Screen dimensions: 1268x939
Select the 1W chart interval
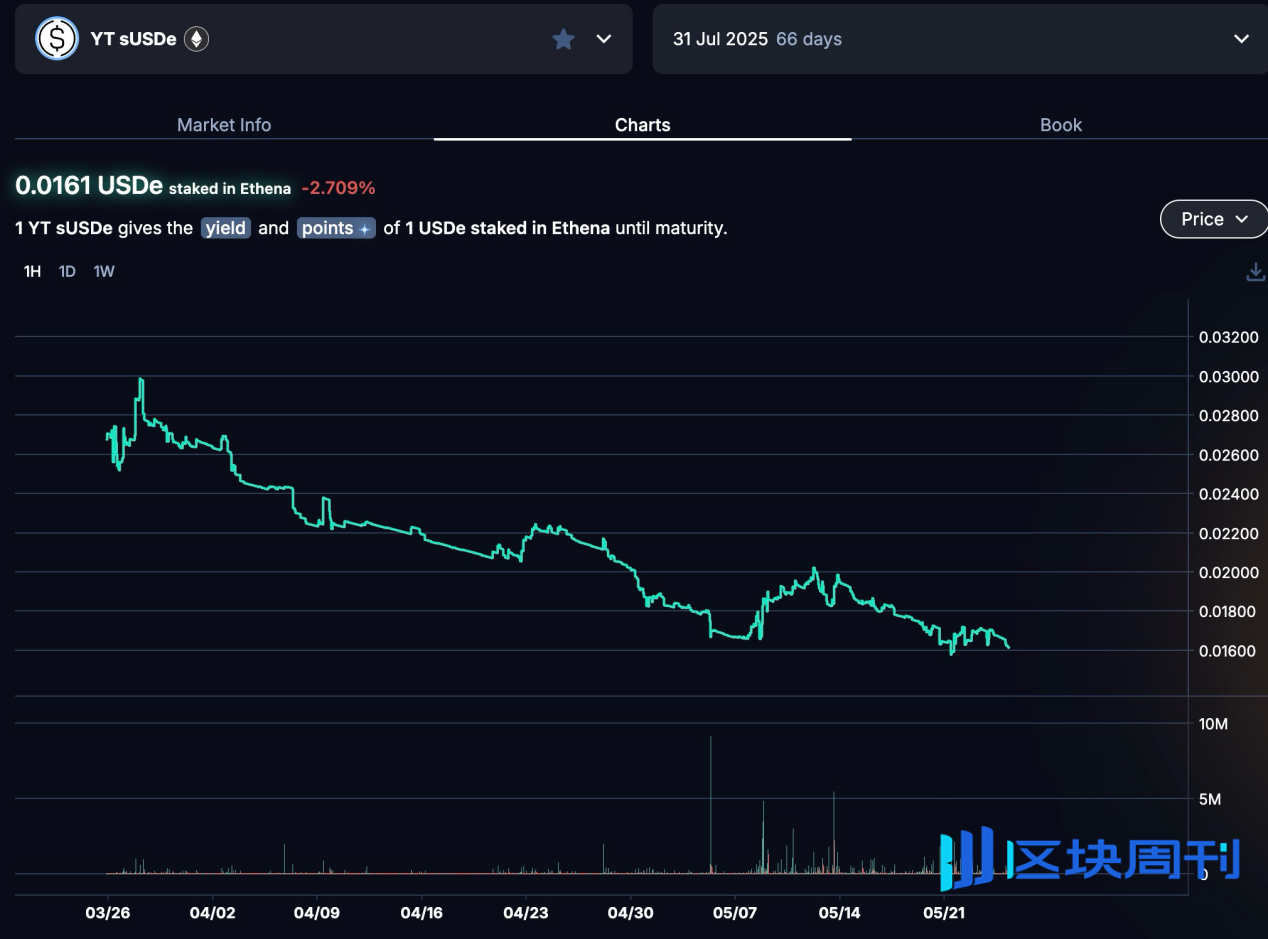click(104, 271)
